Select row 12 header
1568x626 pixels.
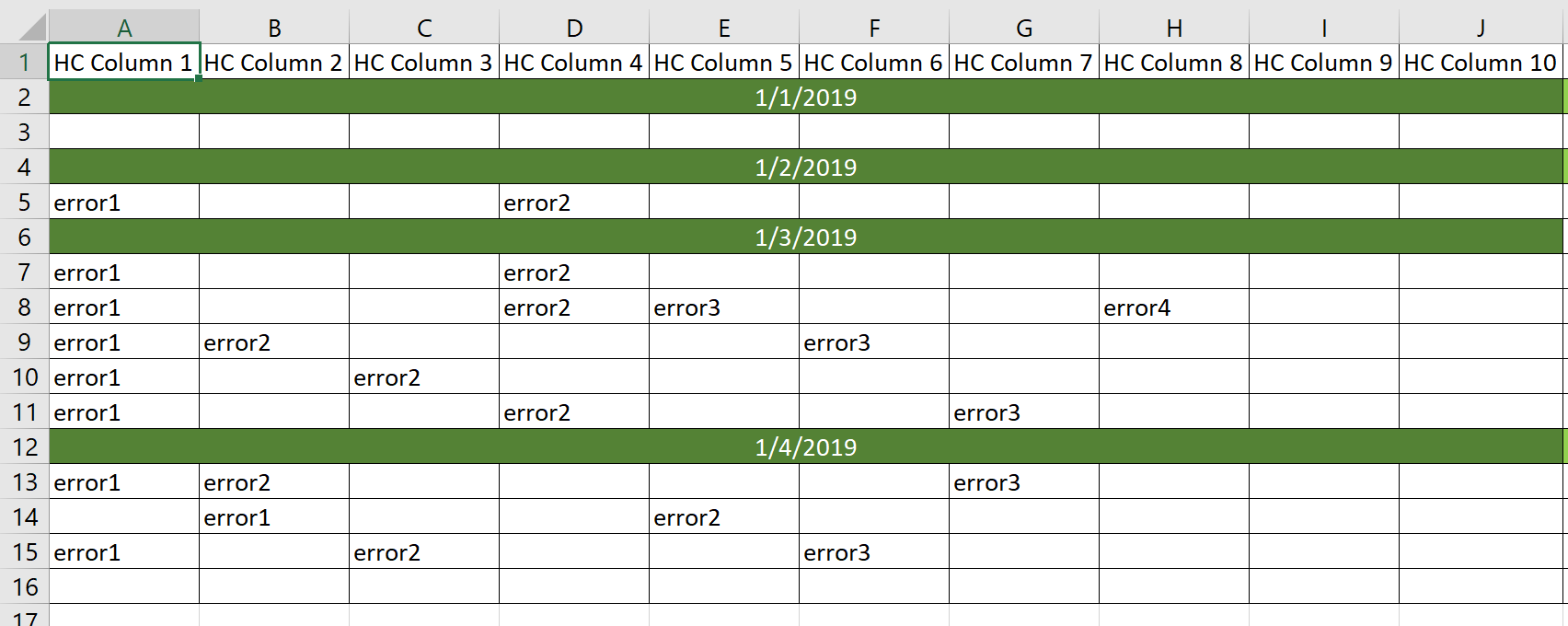click(x=24, y=446)
